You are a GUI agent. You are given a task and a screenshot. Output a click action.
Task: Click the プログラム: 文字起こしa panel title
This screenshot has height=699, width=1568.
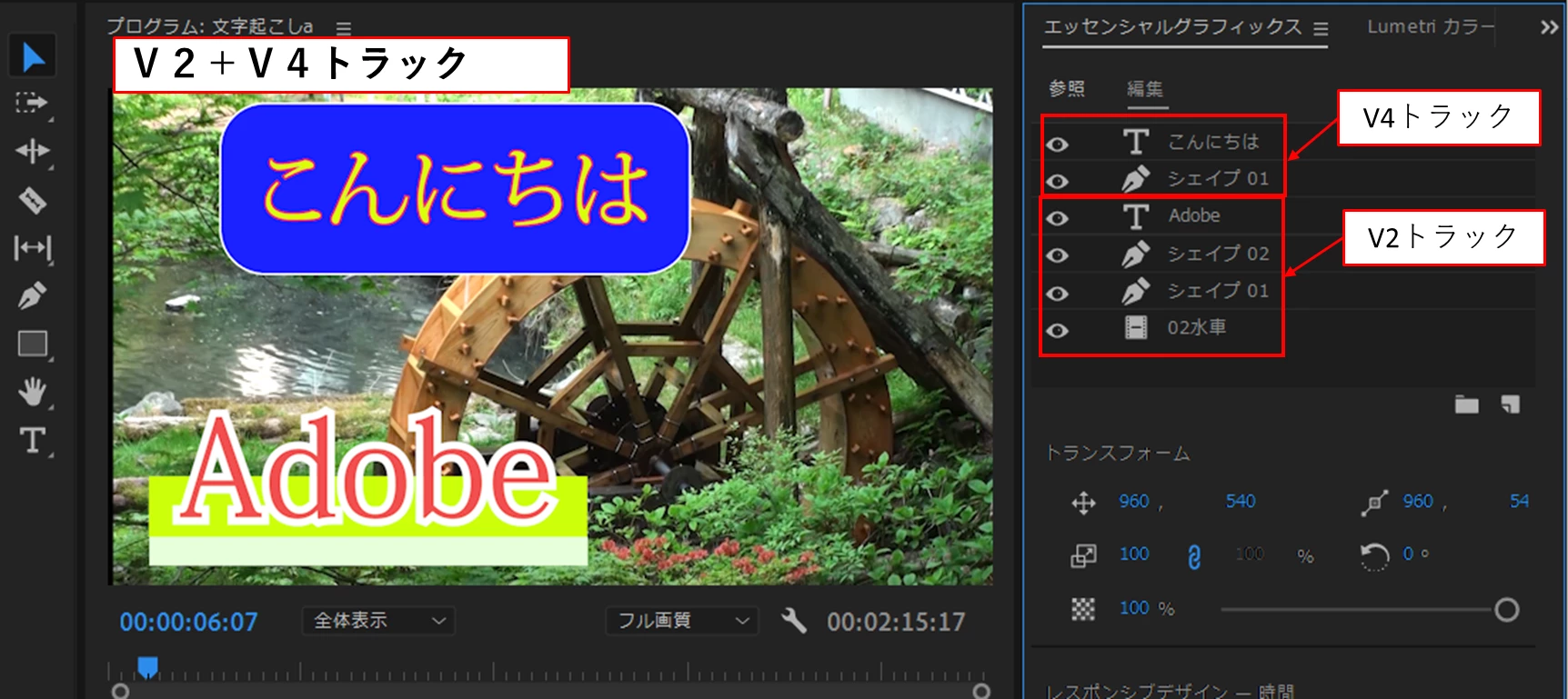210,26
